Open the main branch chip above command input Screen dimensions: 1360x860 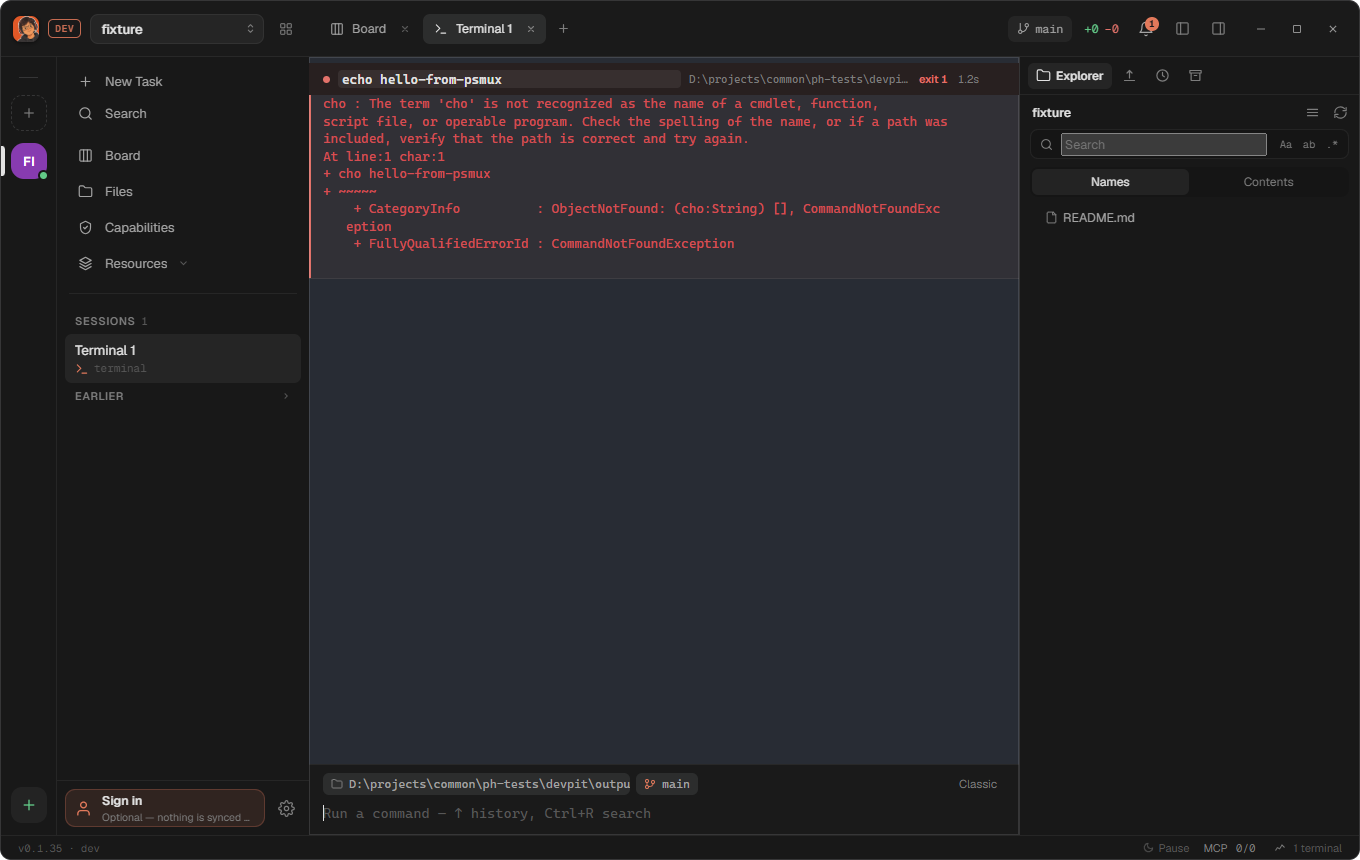(667, 784)
